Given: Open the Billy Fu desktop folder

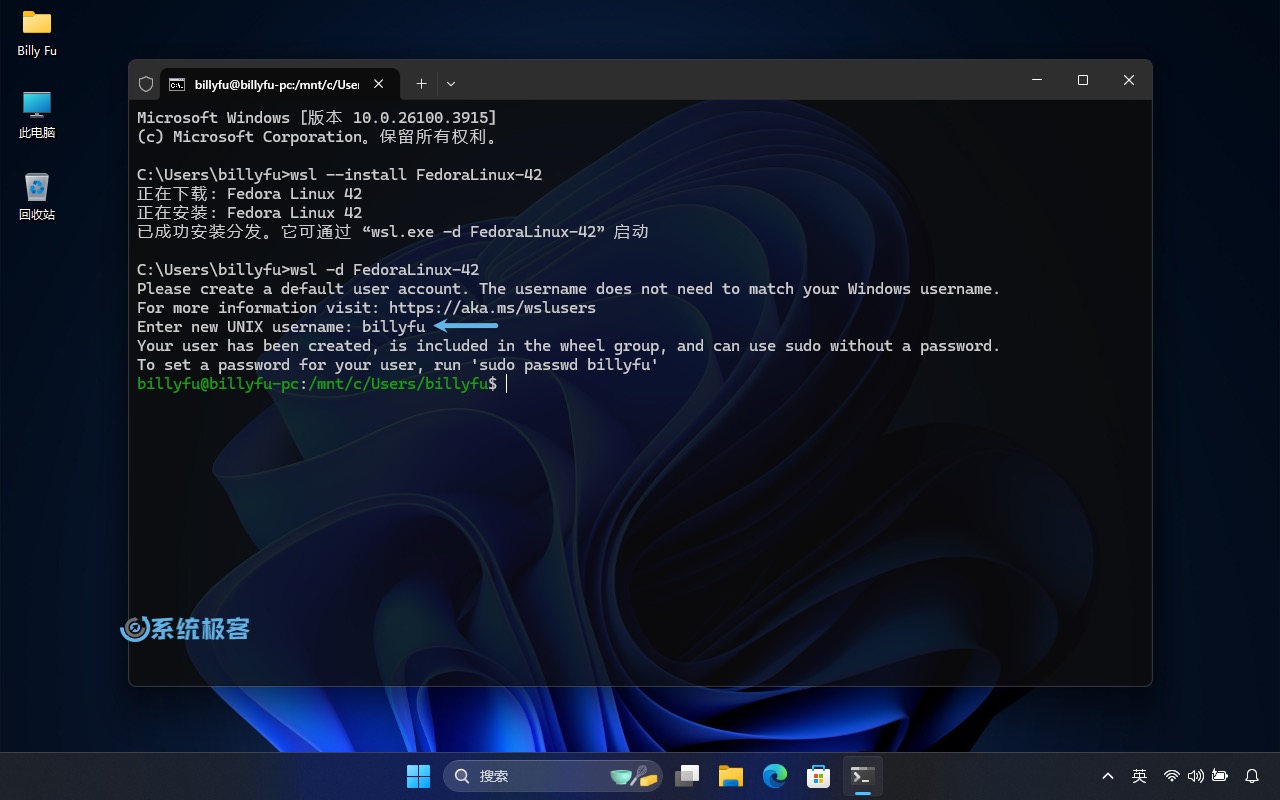Looking at the screenshot, I should 37,32.
